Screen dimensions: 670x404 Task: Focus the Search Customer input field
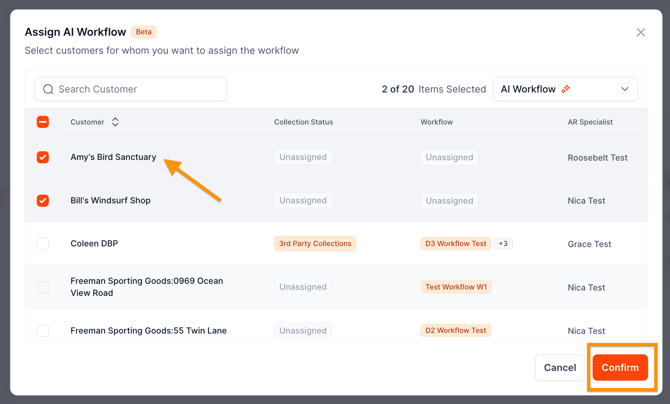click(x=131, y=89)
